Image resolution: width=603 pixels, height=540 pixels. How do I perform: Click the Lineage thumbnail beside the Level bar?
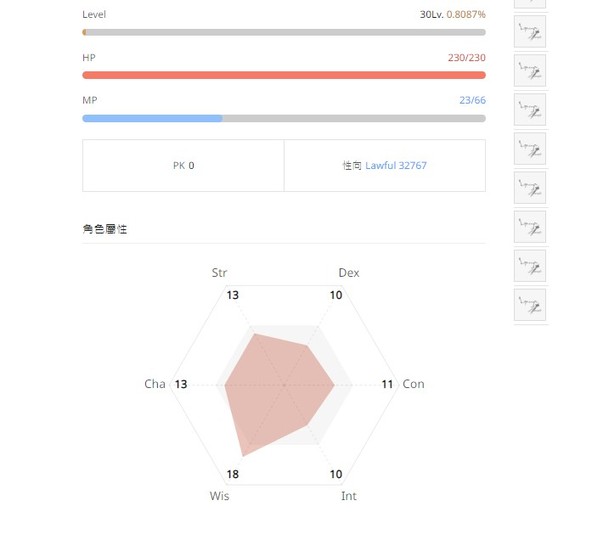pos(530,31)
